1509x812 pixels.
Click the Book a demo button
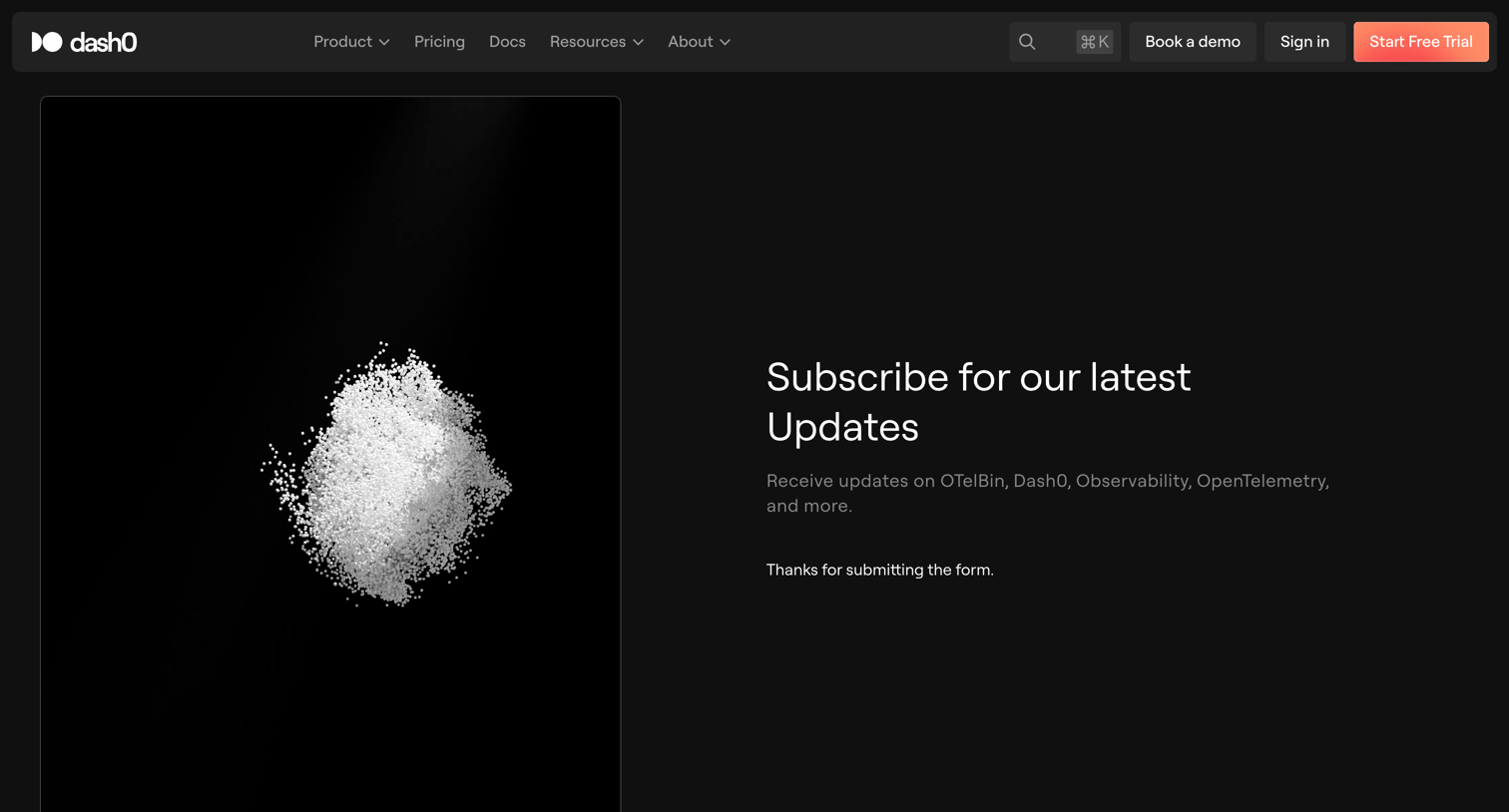coord(1193,42)
